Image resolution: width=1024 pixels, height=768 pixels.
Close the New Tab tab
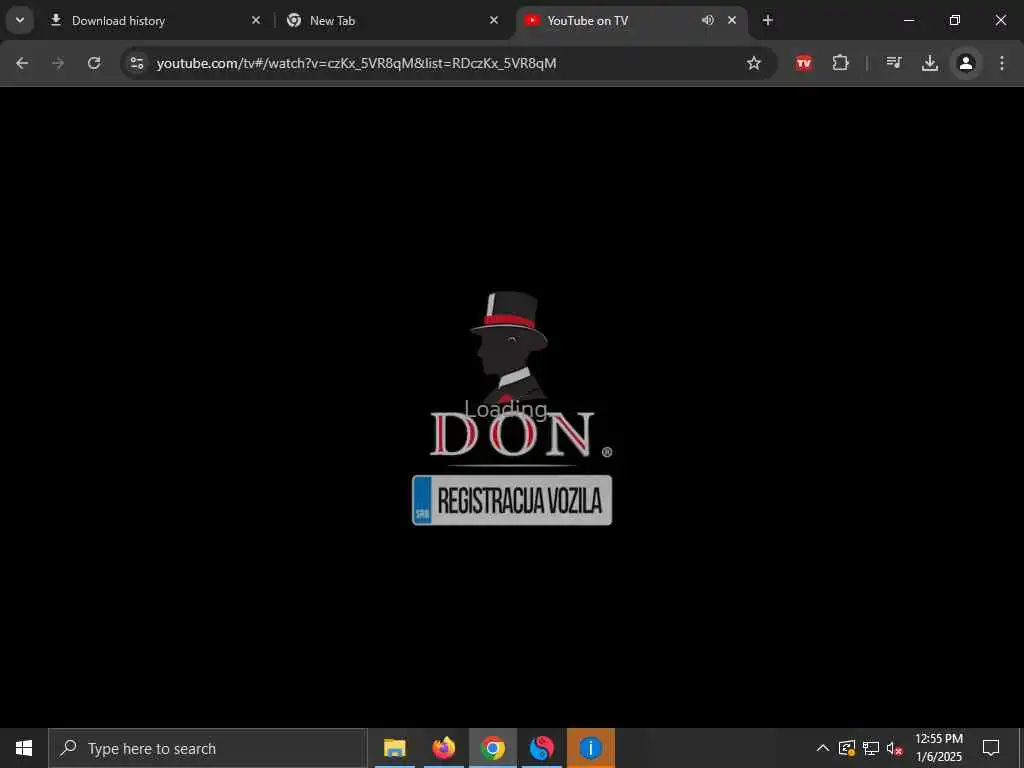(x=494, y=20)
